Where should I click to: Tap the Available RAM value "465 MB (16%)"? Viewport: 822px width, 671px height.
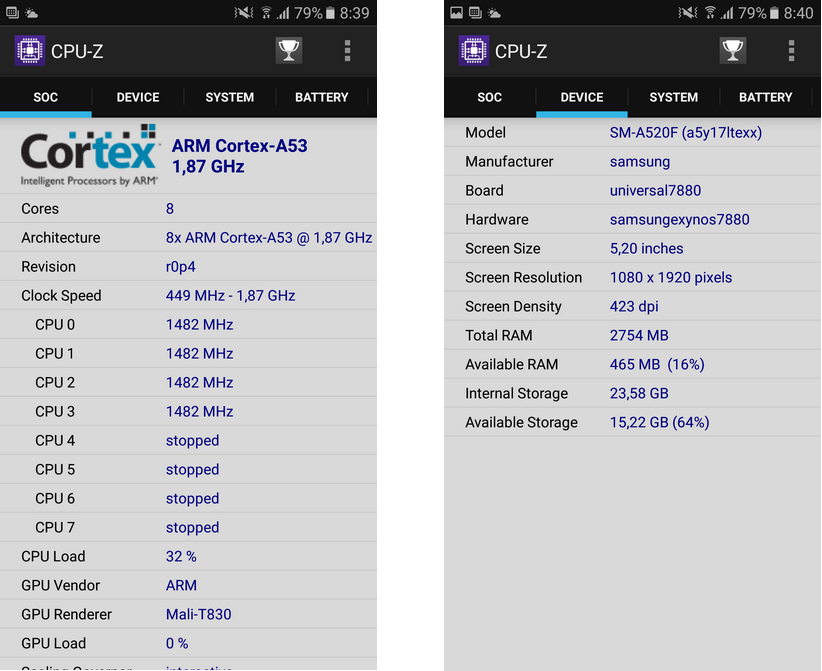(x=657, y=364)
